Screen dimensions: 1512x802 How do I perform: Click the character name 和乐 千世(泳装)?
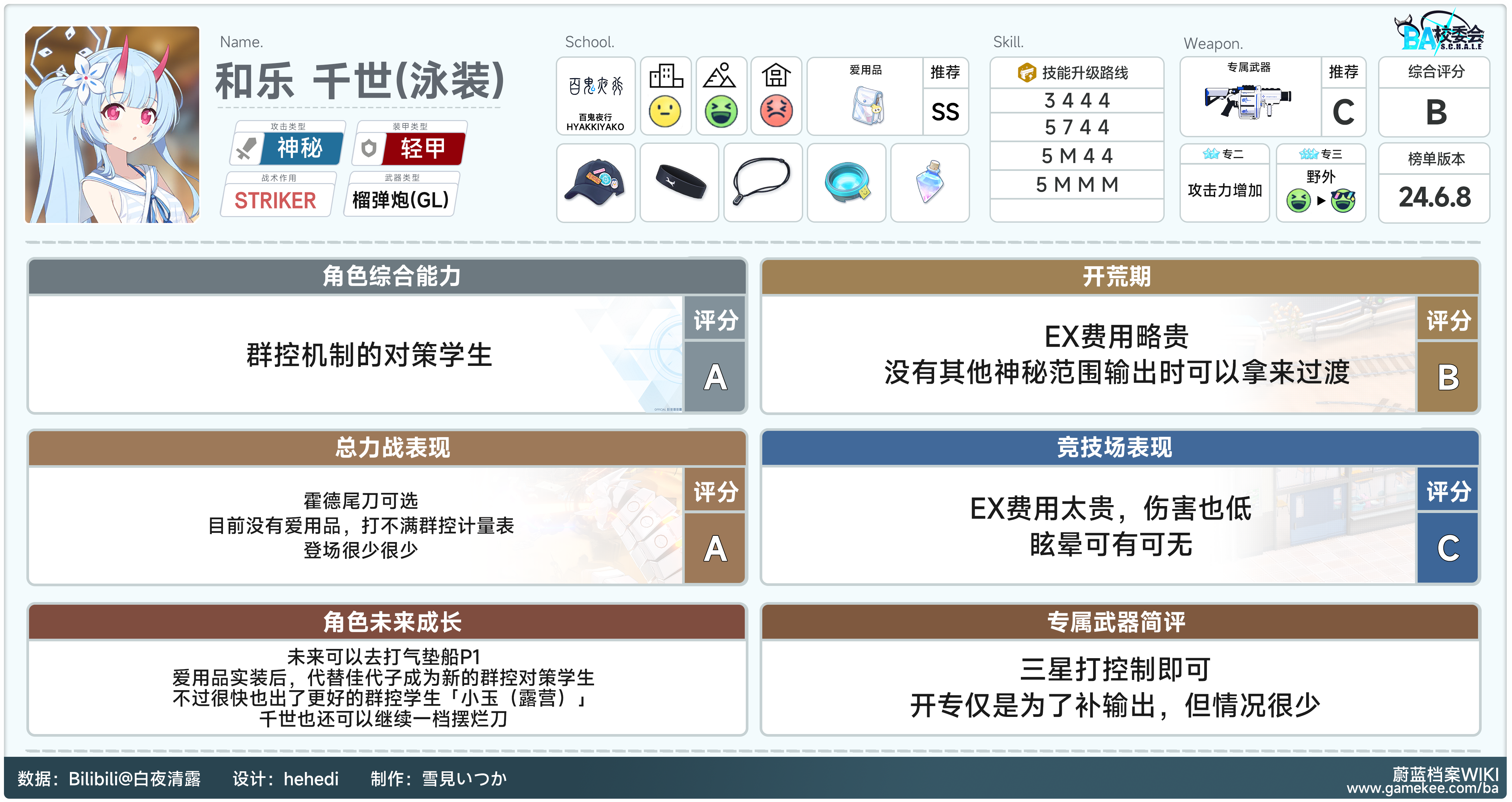pos(360,81)
